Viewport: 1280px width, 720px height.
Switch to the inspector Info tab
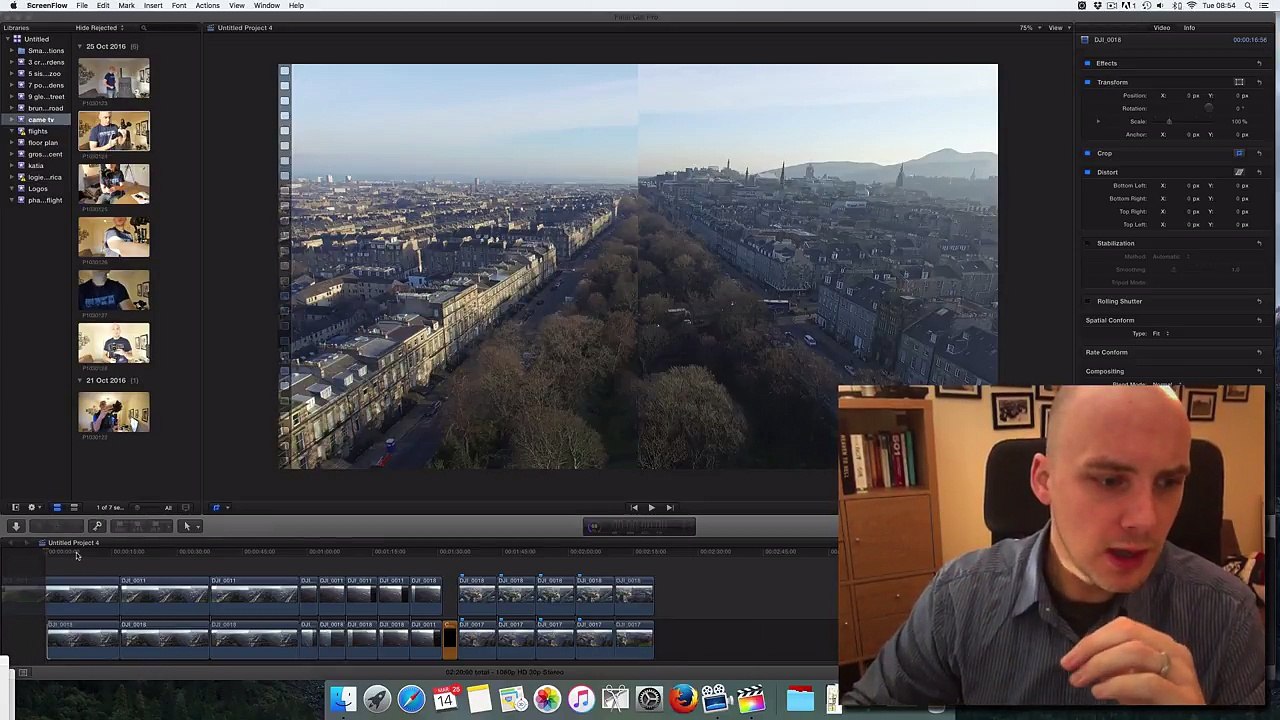click(1189, 27)
